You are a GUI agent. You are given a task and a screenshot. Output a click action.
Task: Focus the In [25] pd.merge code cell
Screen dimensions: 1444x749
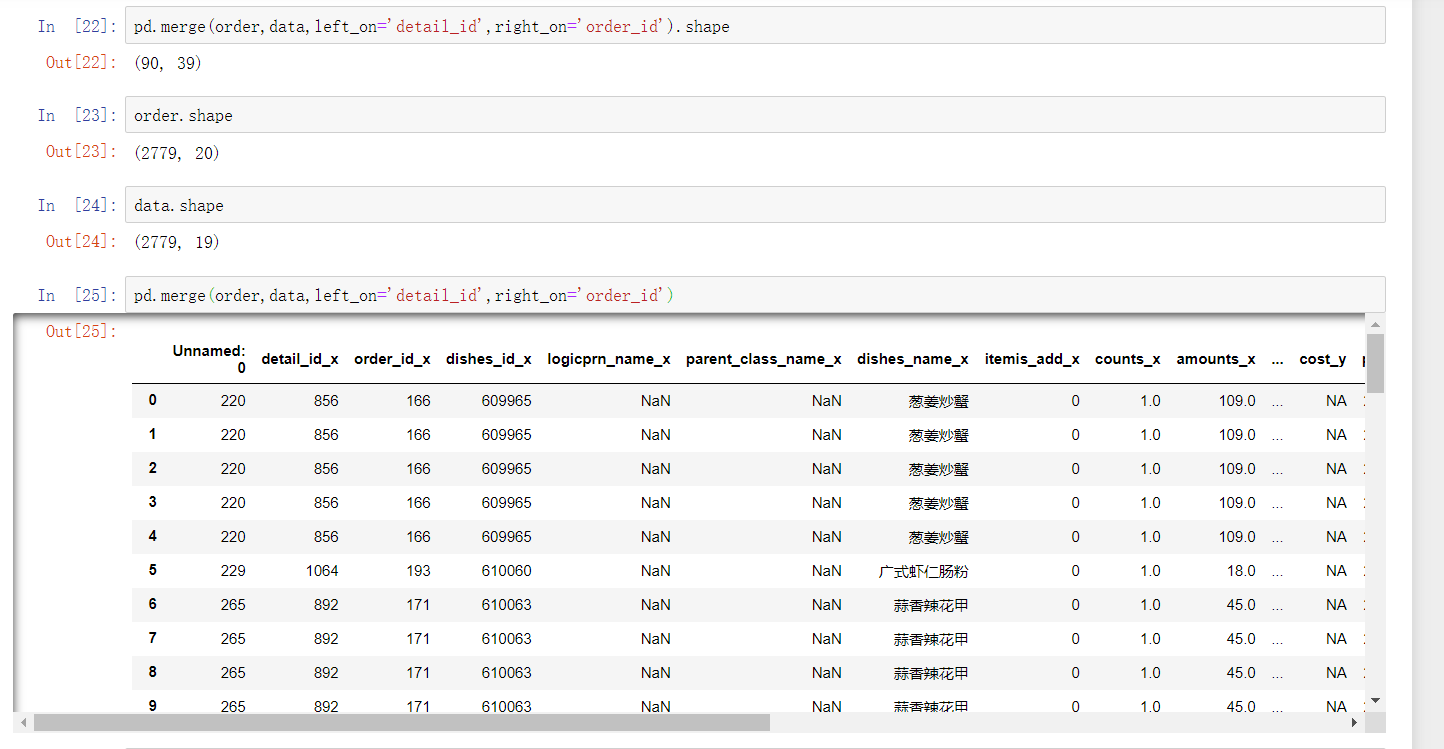point(755,295)
